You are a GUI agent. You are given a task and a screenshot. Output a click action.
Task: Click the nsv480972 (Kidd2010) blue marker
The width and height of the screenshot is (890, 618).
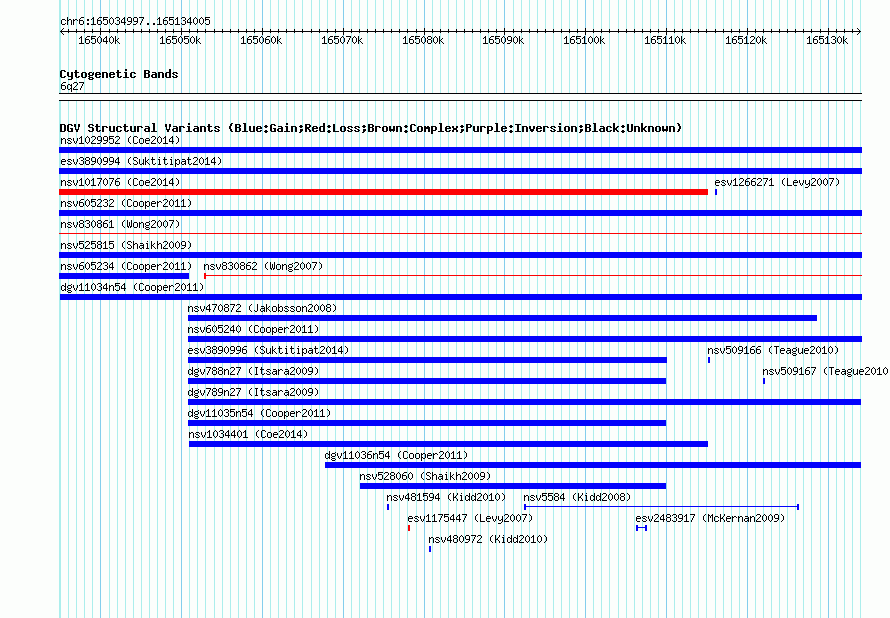point(430,549)
